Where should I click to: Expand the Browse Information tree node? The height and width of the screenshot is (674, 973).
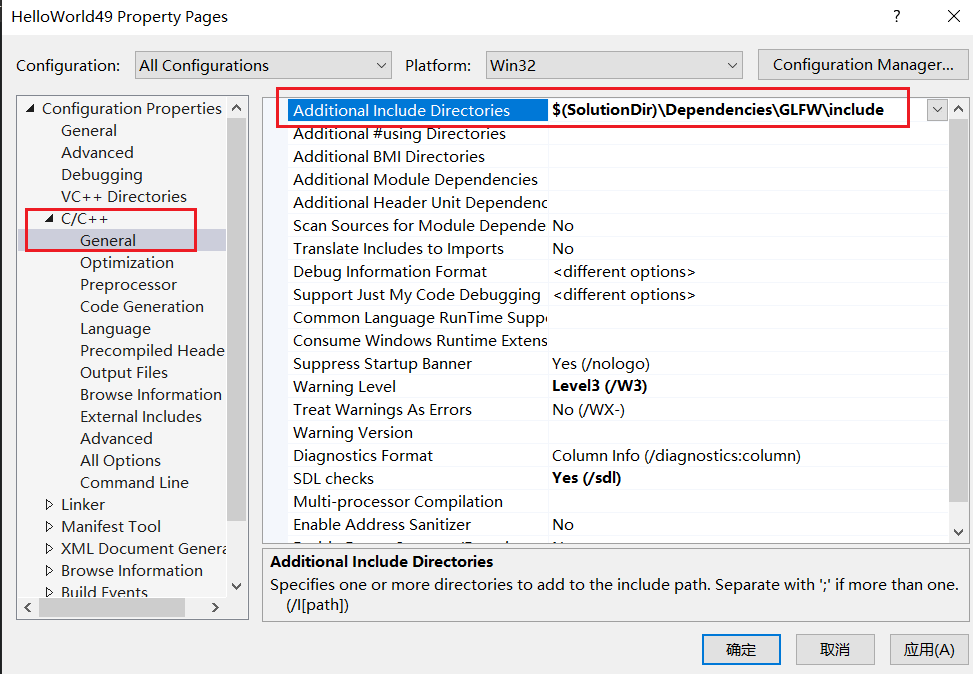pyautogui.click(x=49, y=571)
